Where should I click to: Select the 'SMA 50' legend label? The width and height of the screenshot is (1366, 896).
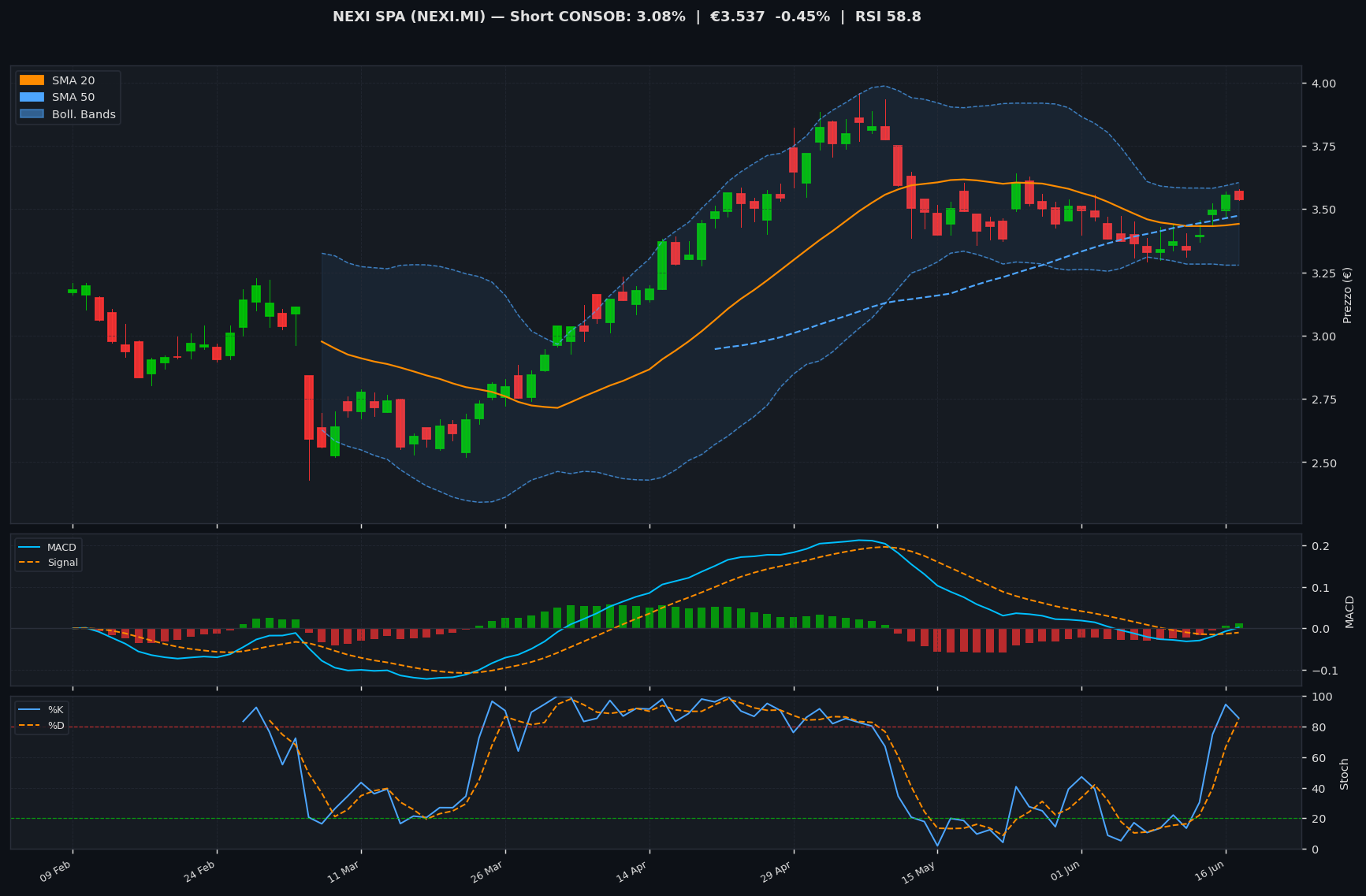pyautogui.click(x=73, y=98)
